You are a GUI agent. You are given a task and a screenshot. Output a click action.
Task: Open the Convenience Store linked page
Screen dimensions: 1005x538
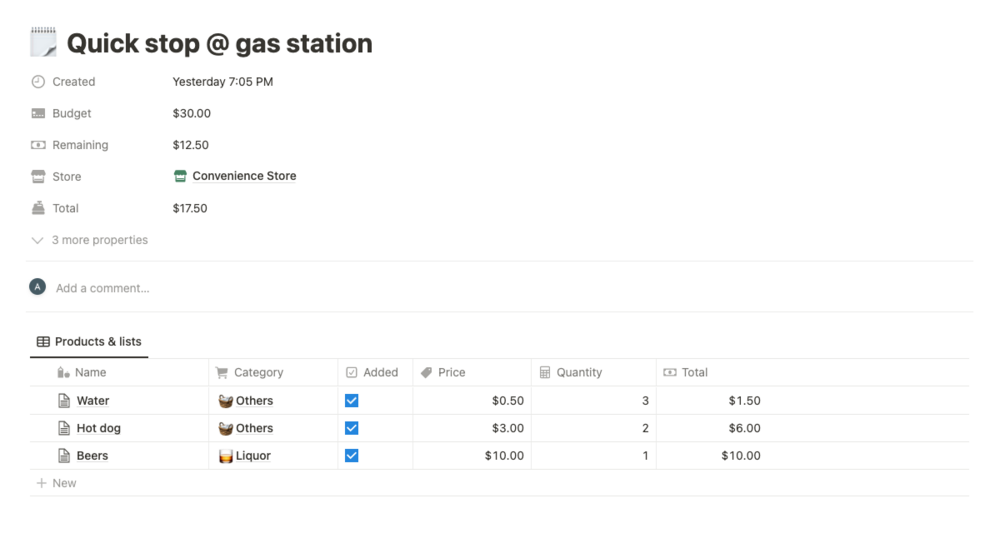244,177
